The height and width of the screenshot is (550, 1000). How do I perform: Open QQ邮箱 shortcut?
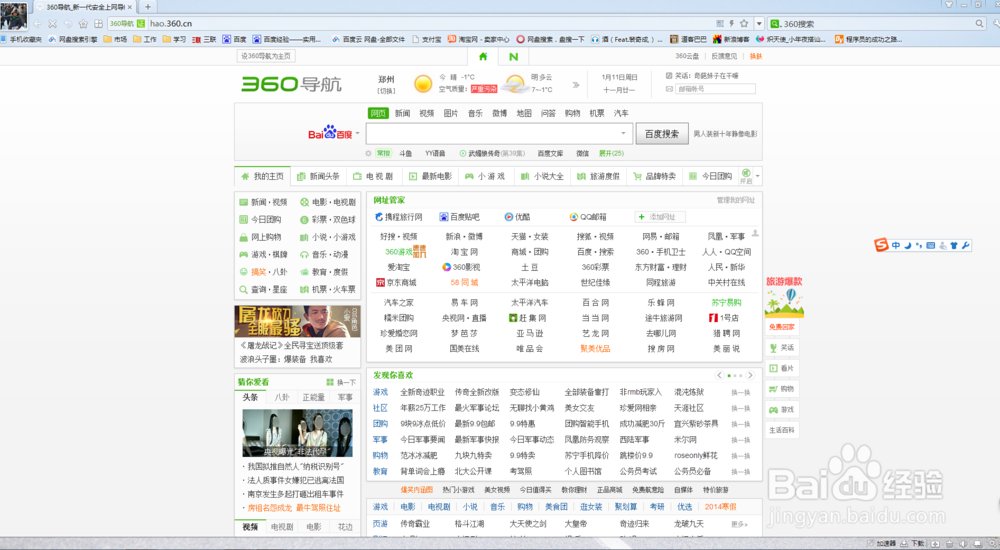click(588, 217)
